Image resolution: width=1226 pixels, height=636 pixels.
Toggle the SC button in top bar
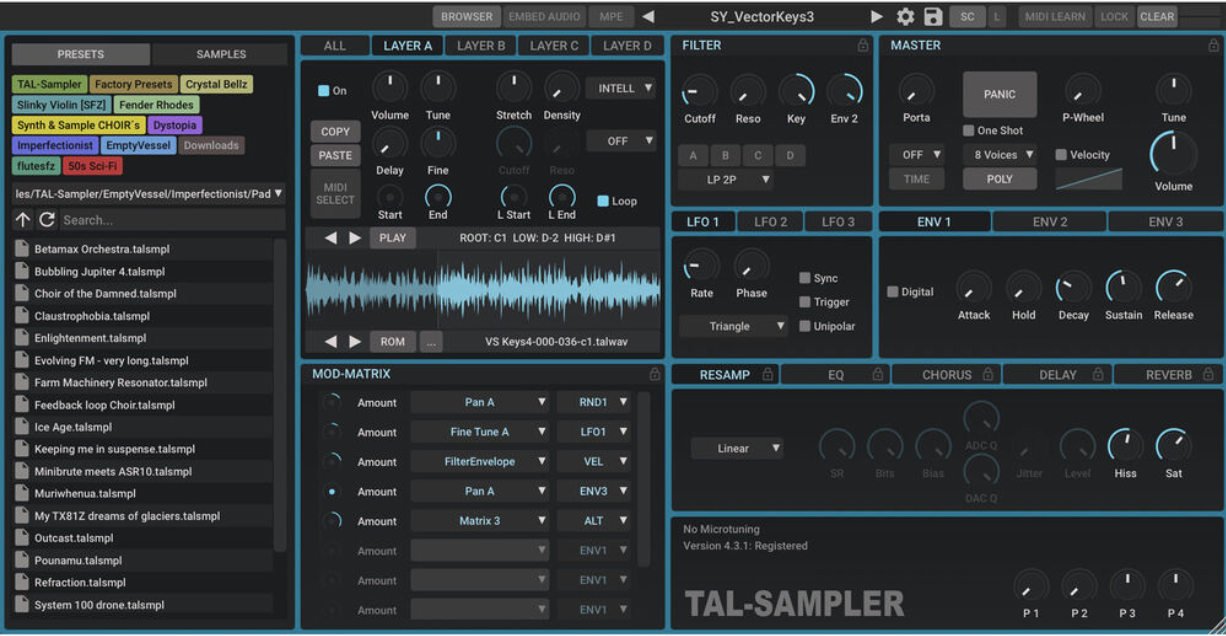click(967, 16)
